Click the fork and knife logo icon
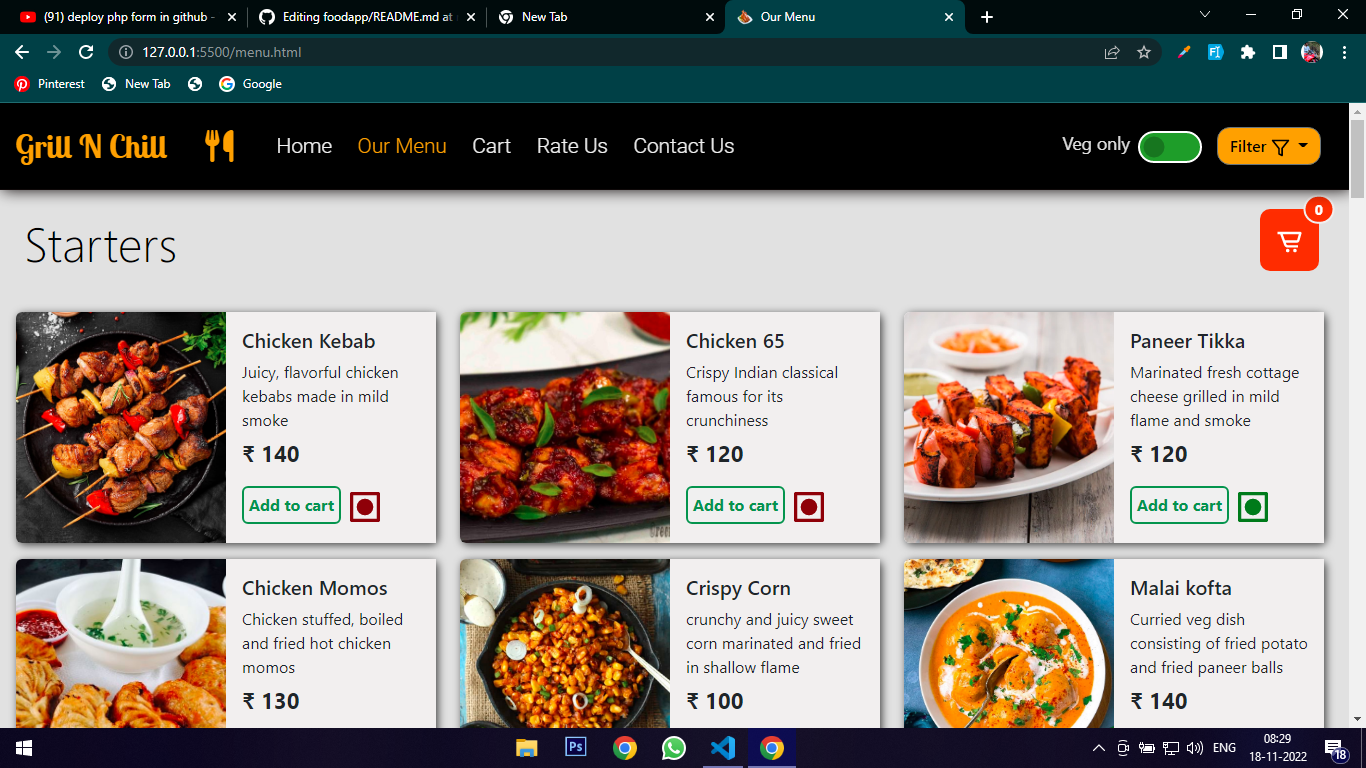1366x768 pixels. [218, 146]
